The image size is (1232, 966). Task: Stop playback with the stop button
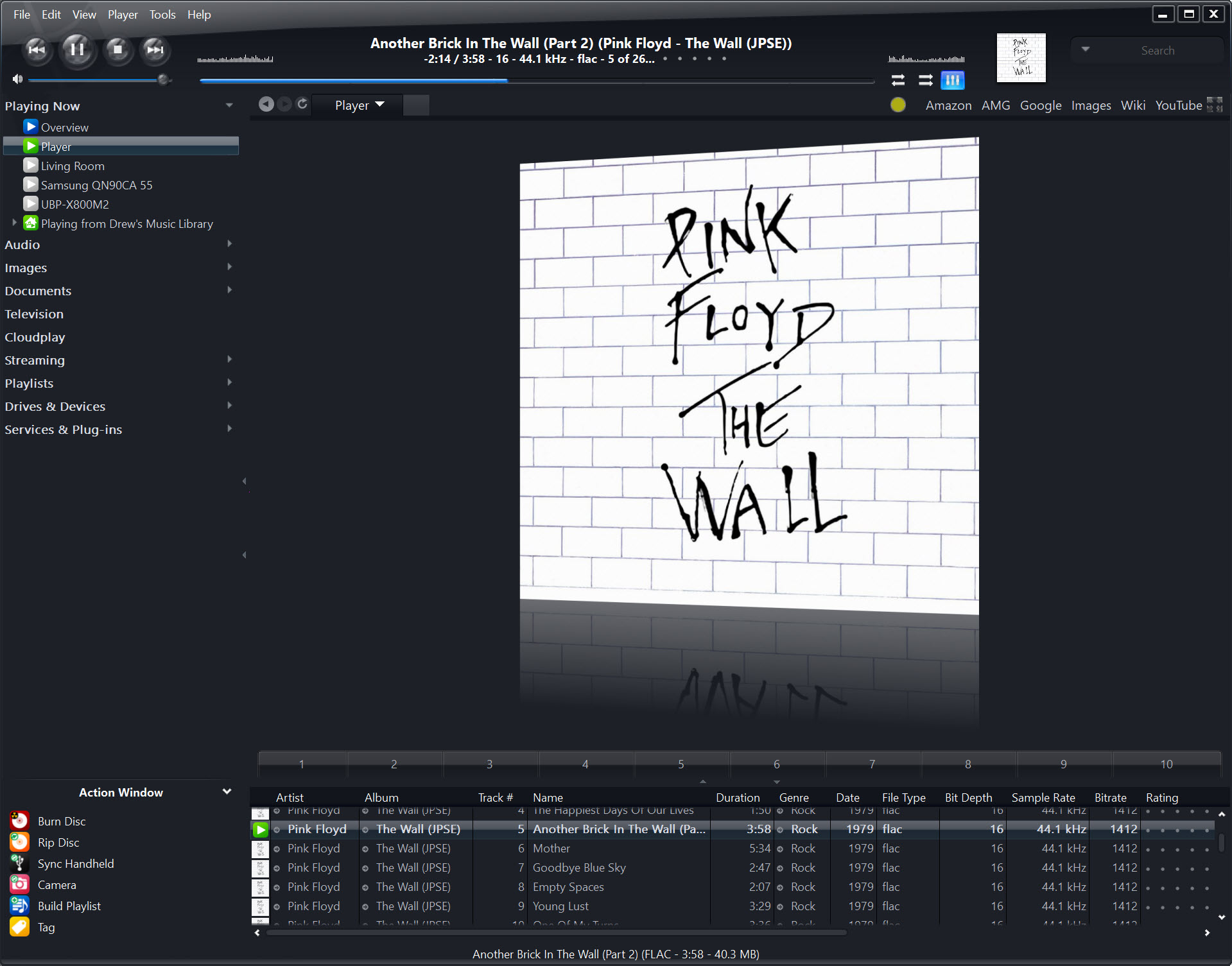(117, 49)
